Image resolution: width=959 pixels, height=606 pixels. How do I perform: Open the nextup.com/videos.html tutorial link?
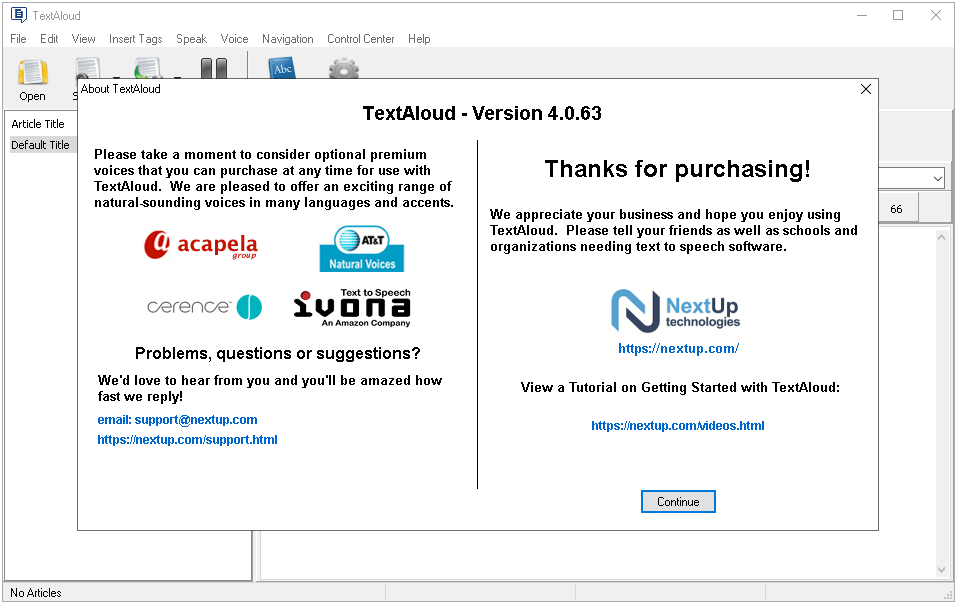click(678, 426)
